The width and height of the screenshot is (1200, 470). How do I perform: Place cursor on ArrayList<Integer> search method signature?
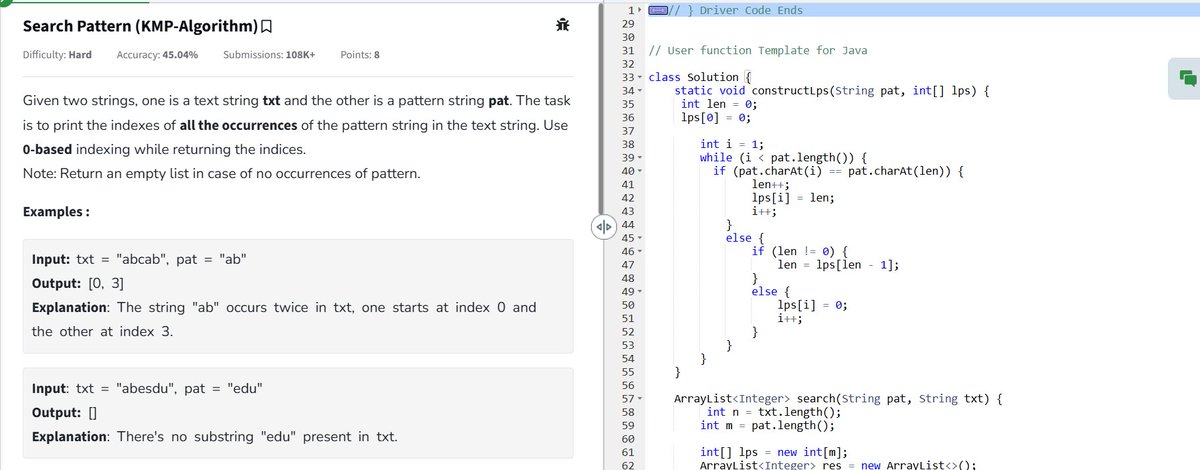[x=838, y=398]
